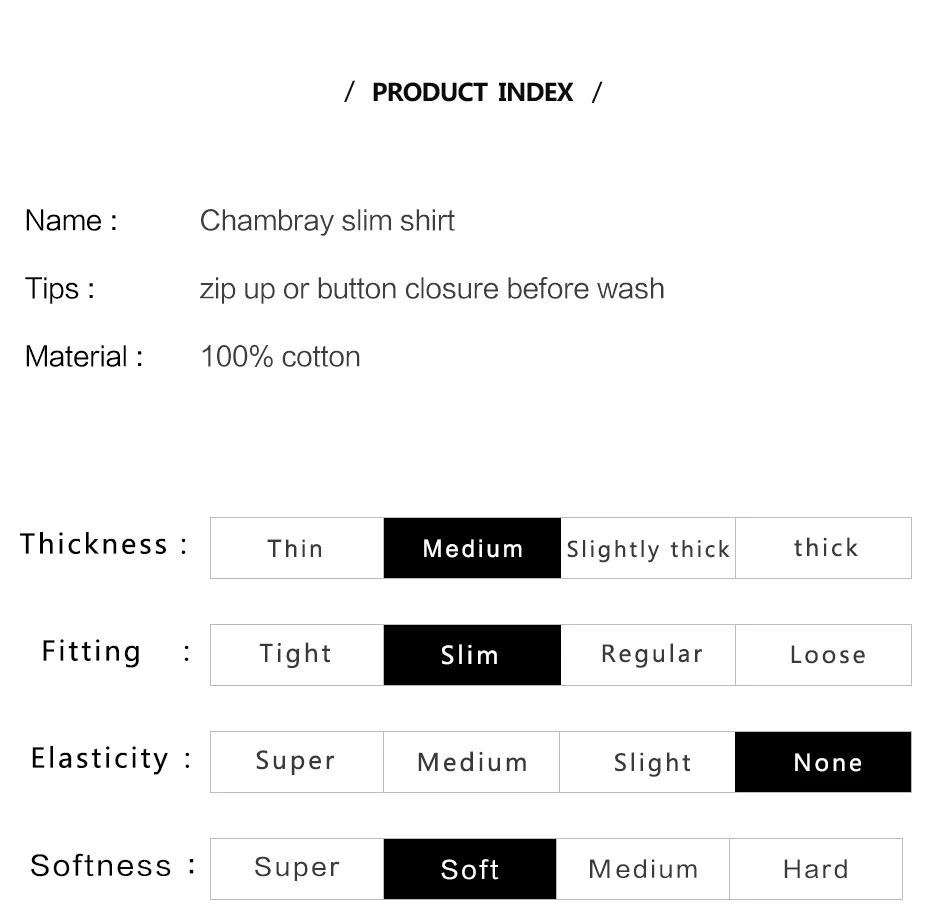Select Slight elasticity option
Image resolution: width=930 pixels, height=924 pixels.
click(647, 762)
